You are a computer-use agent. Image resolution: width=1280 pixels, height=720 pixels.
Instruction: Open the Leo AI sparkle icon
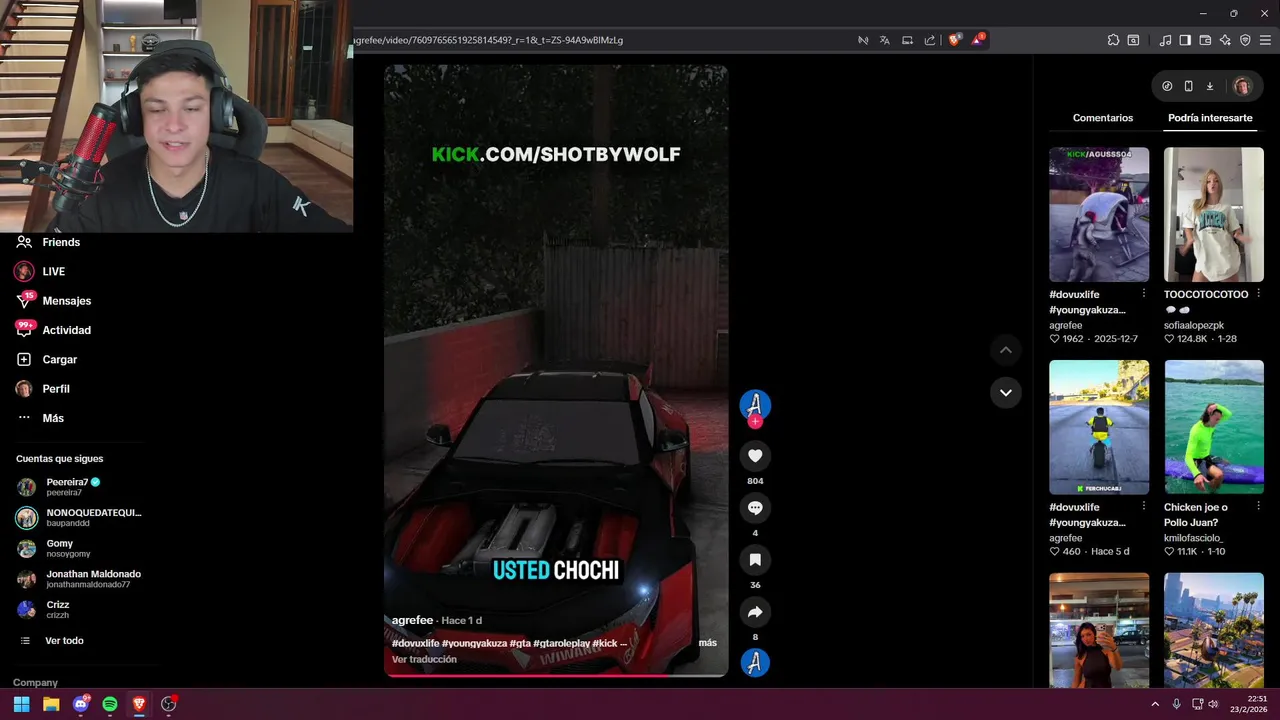click(x=1225, y=40)
